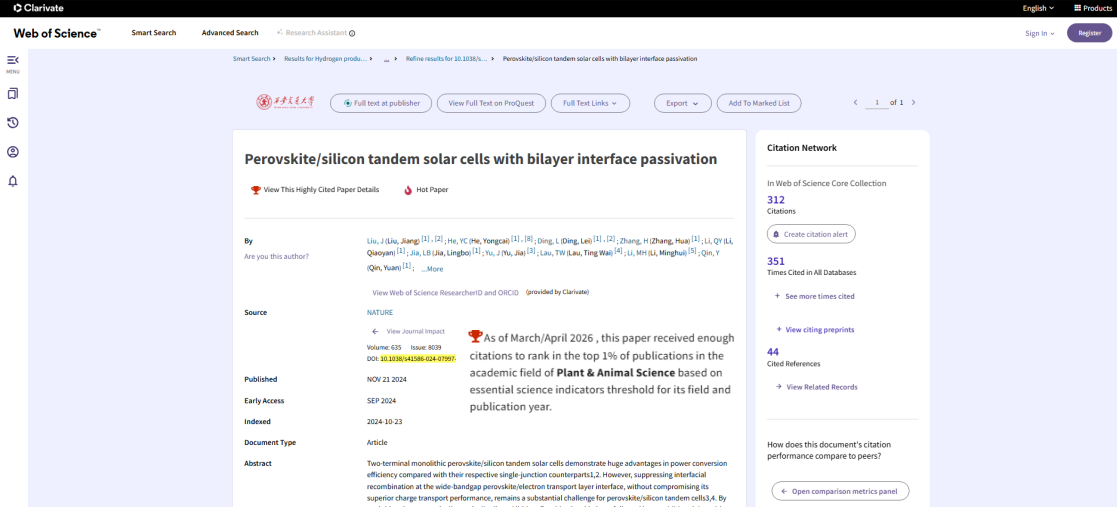Click the Research Assistant info icon
The image size is (1117, 507).
click(352, 33)
